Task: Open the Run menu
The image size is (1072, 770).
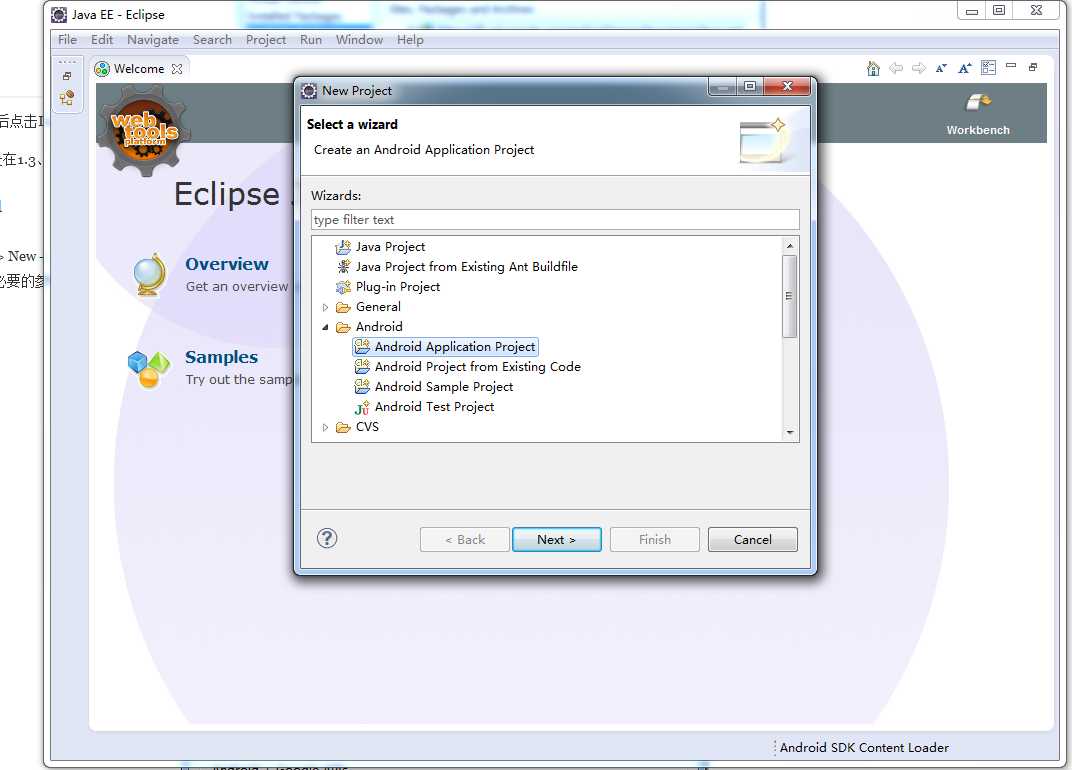Action: point(311,40)
